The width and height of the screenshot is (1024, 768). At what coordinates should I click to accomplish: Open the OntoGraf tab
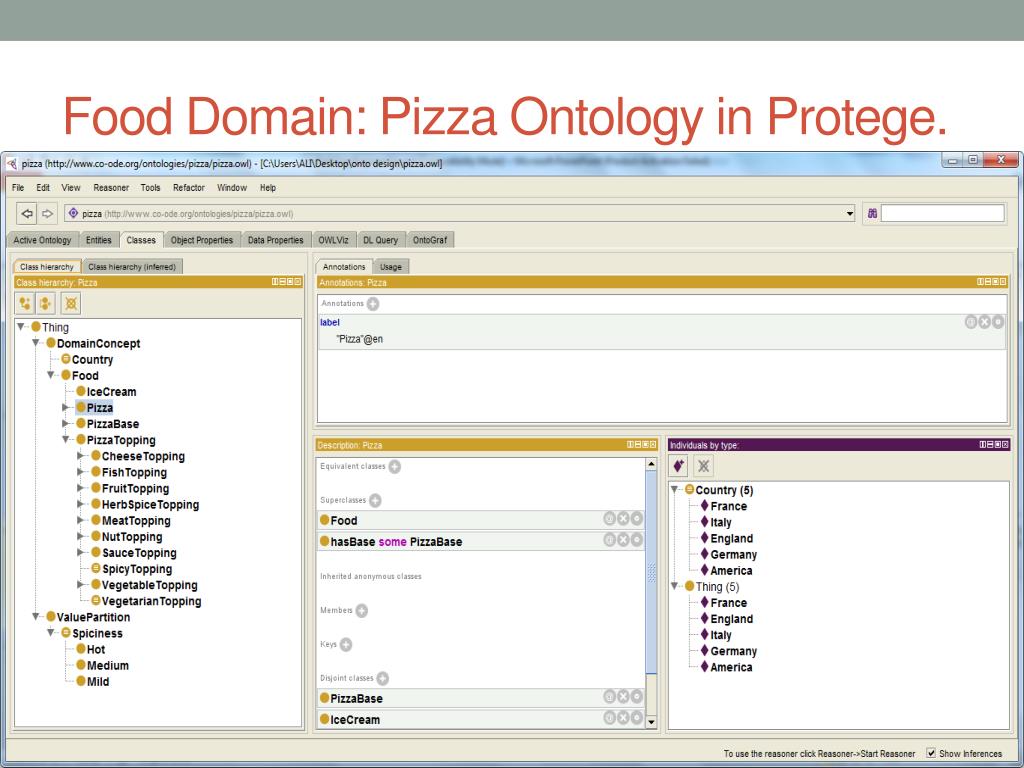tap(430, 240)
